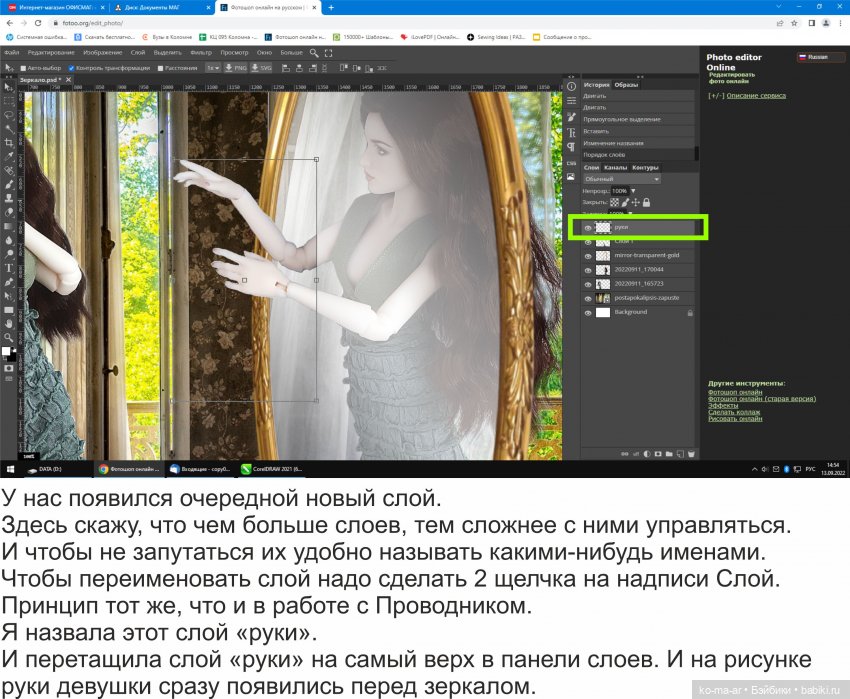This screenshot has height=699, width=850.
Task: Open the Russian language selector
Action: [x=818, y=58]
